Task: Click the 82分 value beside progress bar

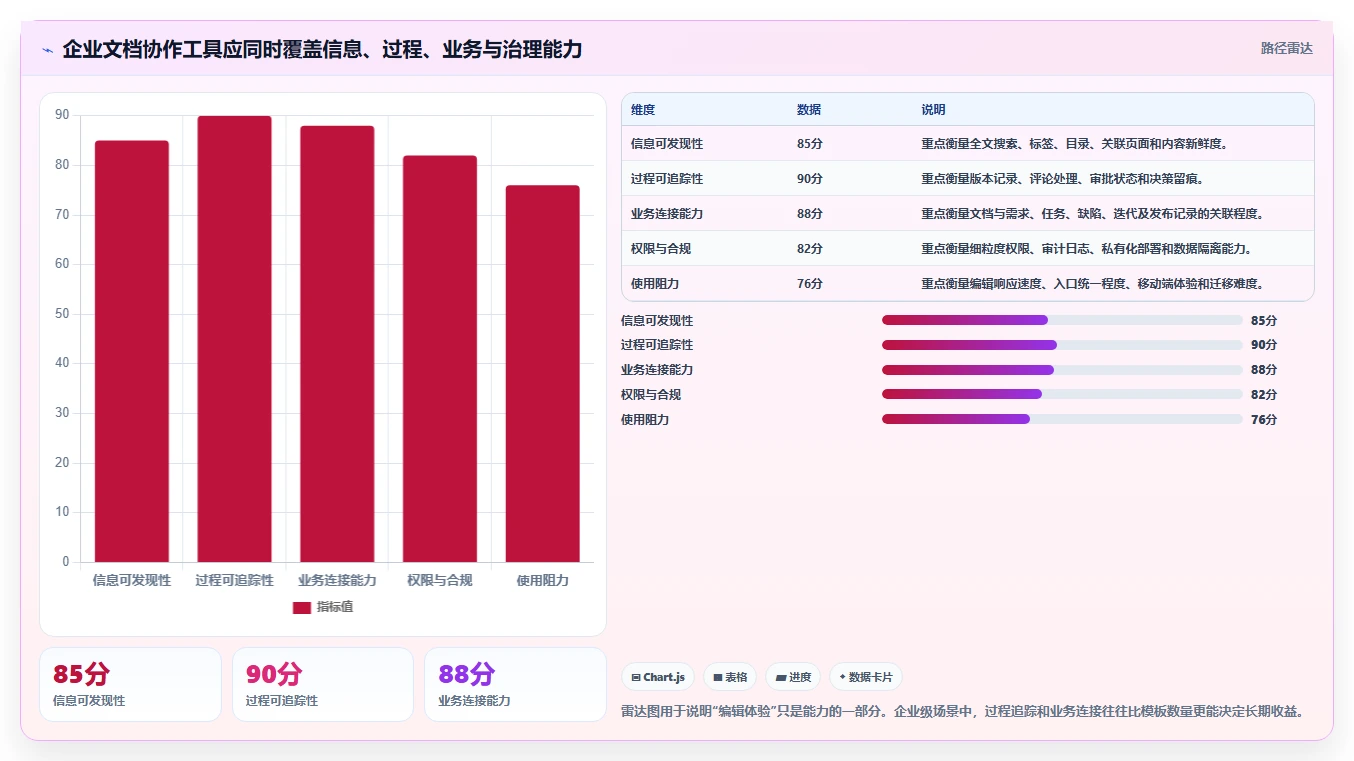Action: pyautogui.click(x=1264, y=395)
